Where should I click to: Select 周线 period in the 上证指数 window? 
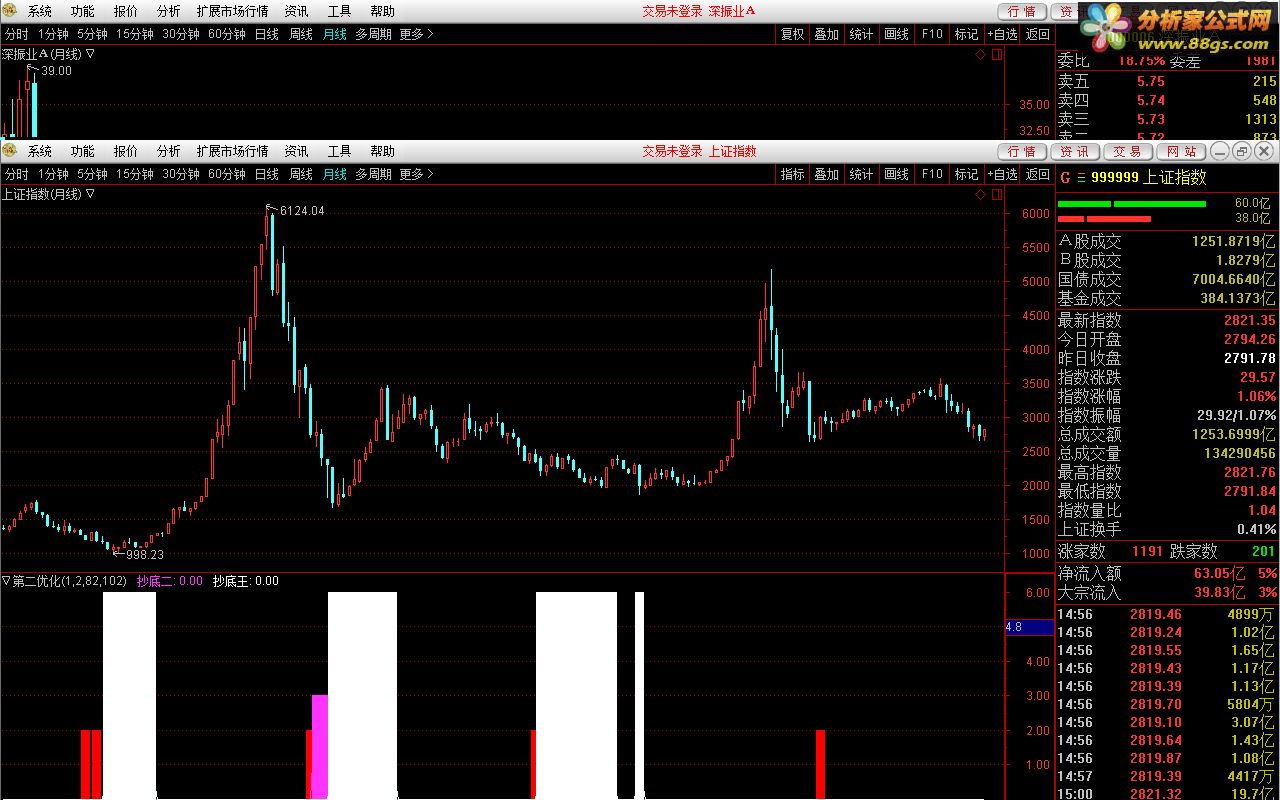pyautogui.click(x=301, y=174)
